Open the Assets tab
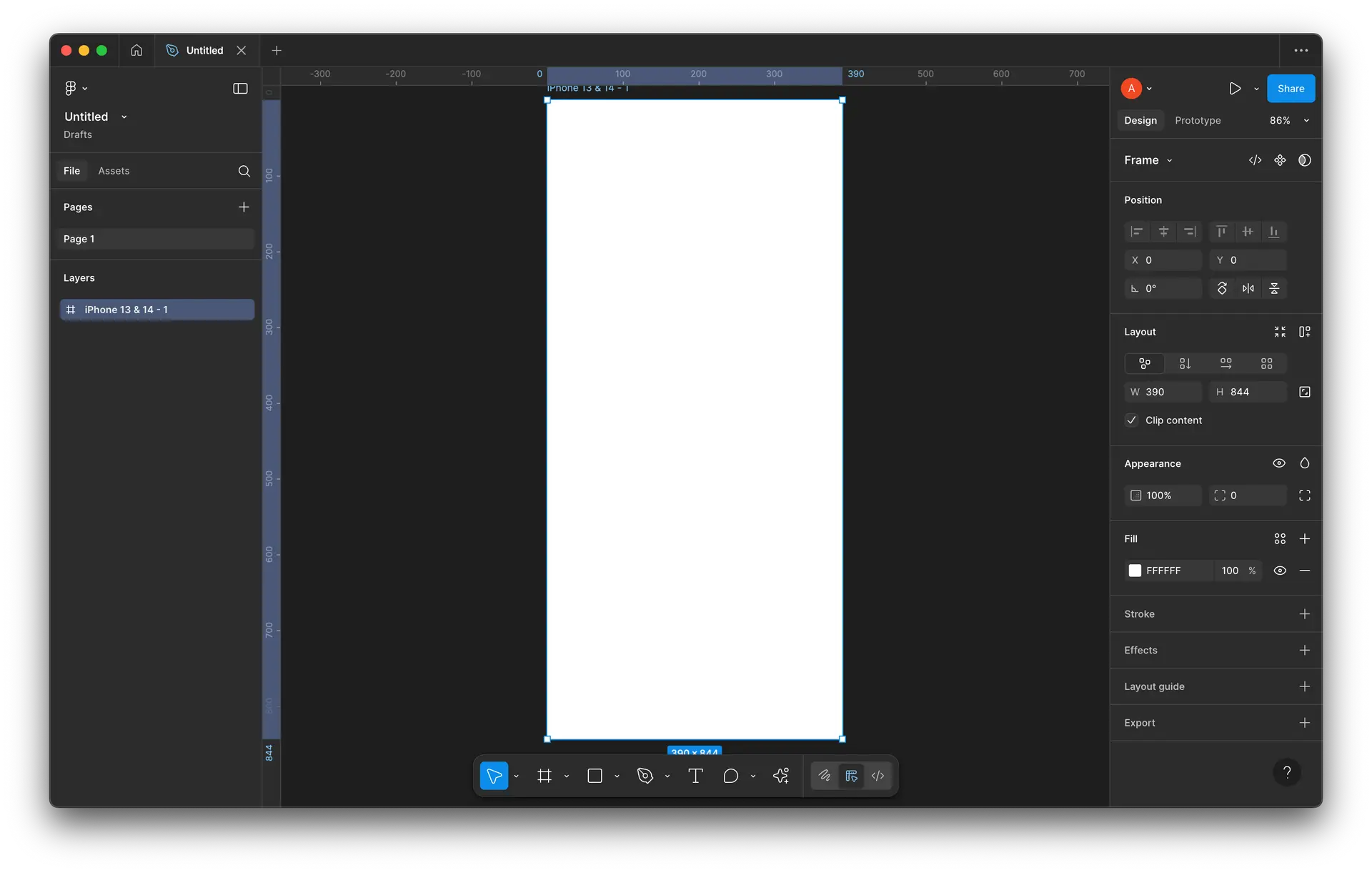The height and width of the screenshot is (873, 1372). [114, 171]
